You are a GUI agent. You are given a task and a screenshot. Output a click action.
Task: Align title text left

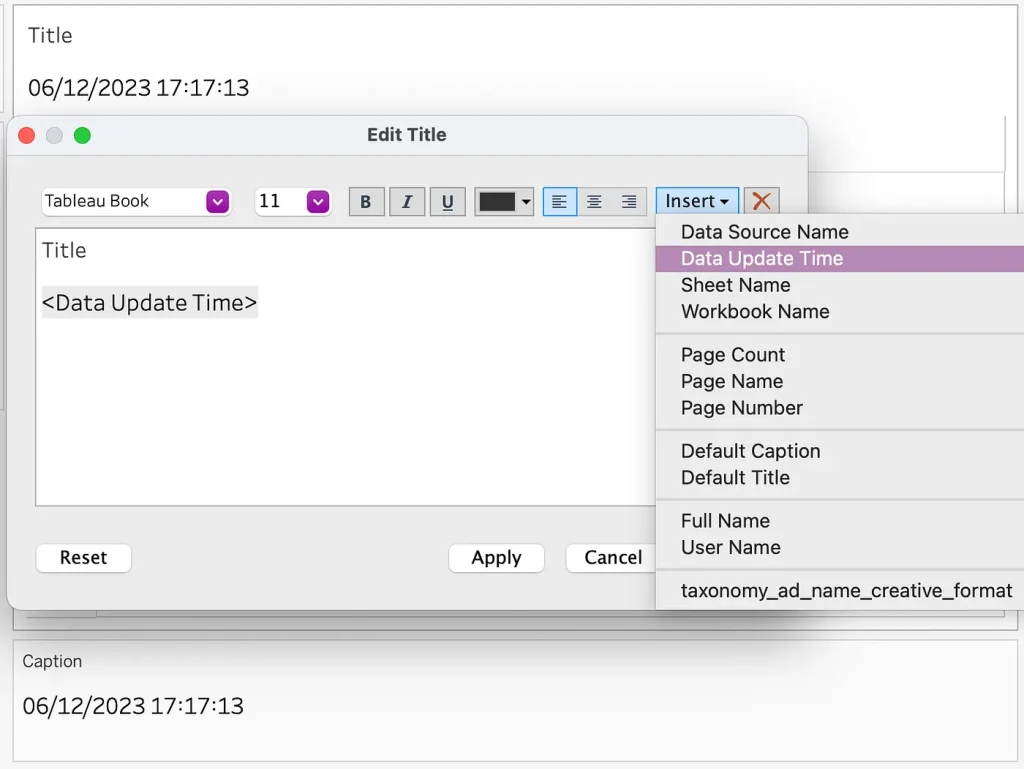[x=559, y=202]
